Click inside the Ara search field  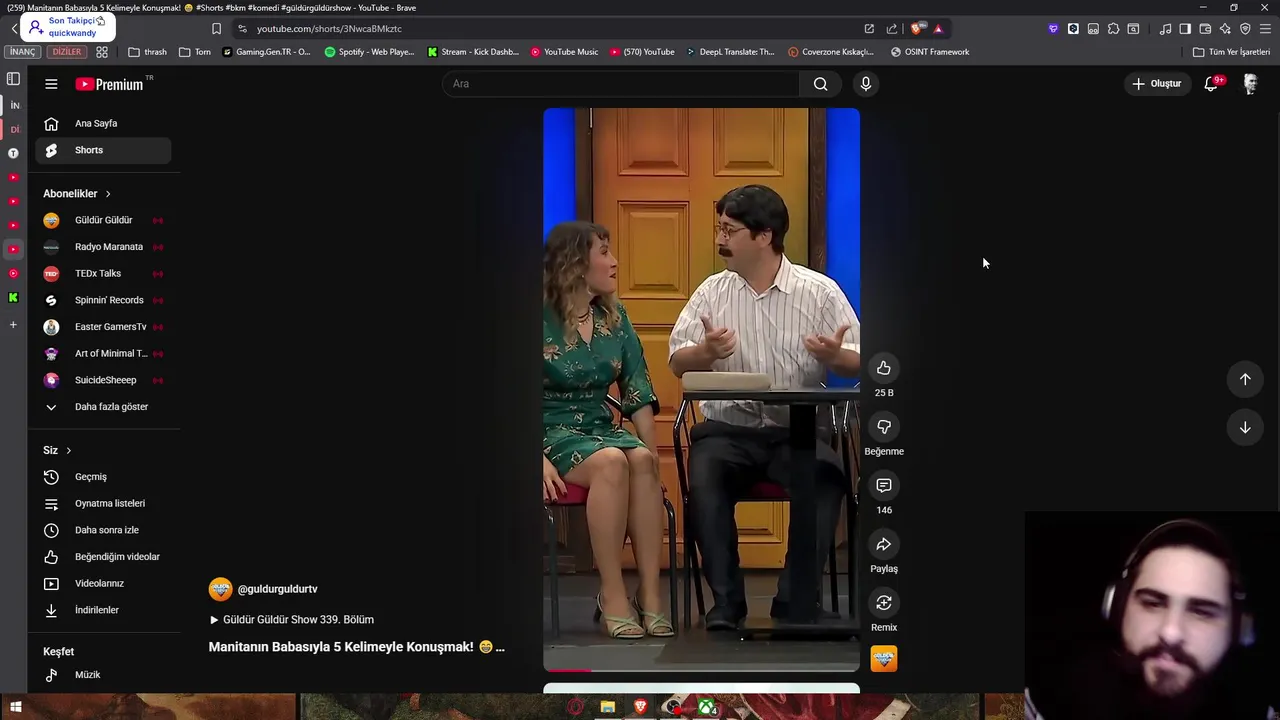pyautogui.click(x=620, y=84)
